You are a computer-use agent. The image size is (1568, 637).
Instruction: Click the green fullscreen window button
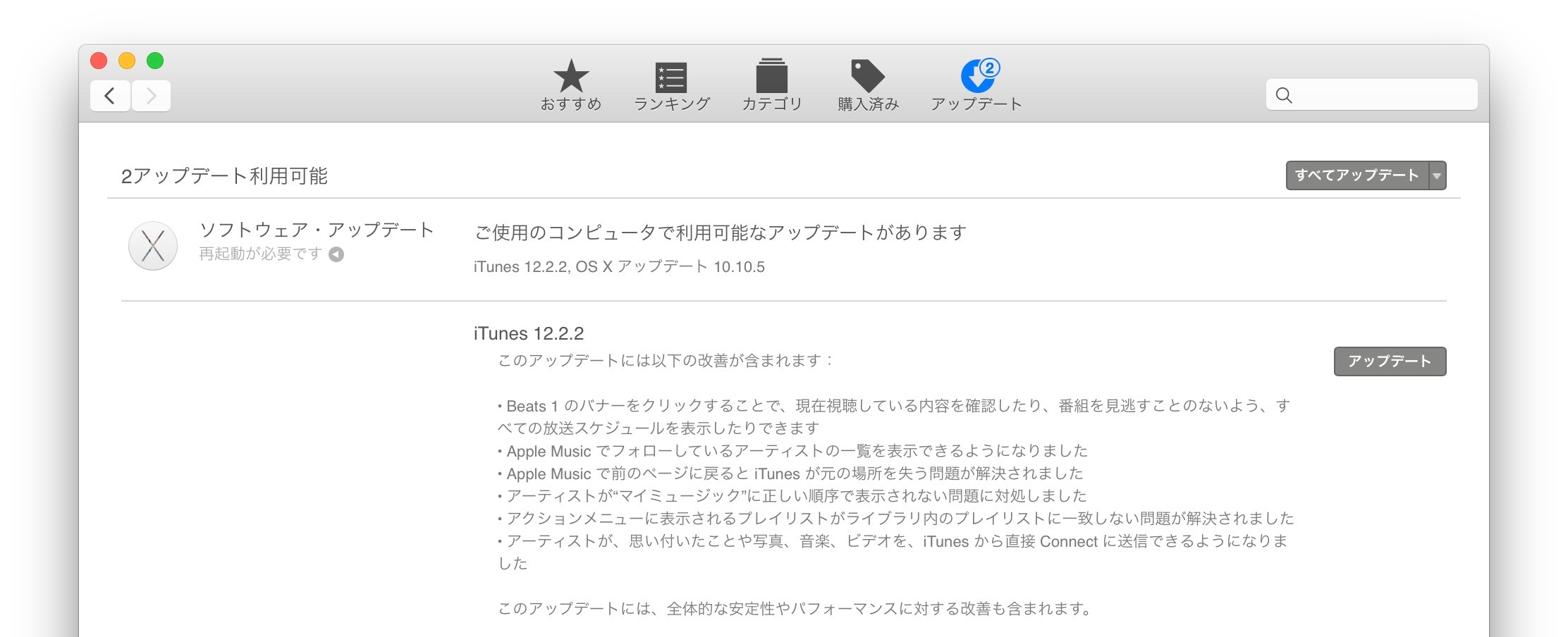[x=155, y=61]
